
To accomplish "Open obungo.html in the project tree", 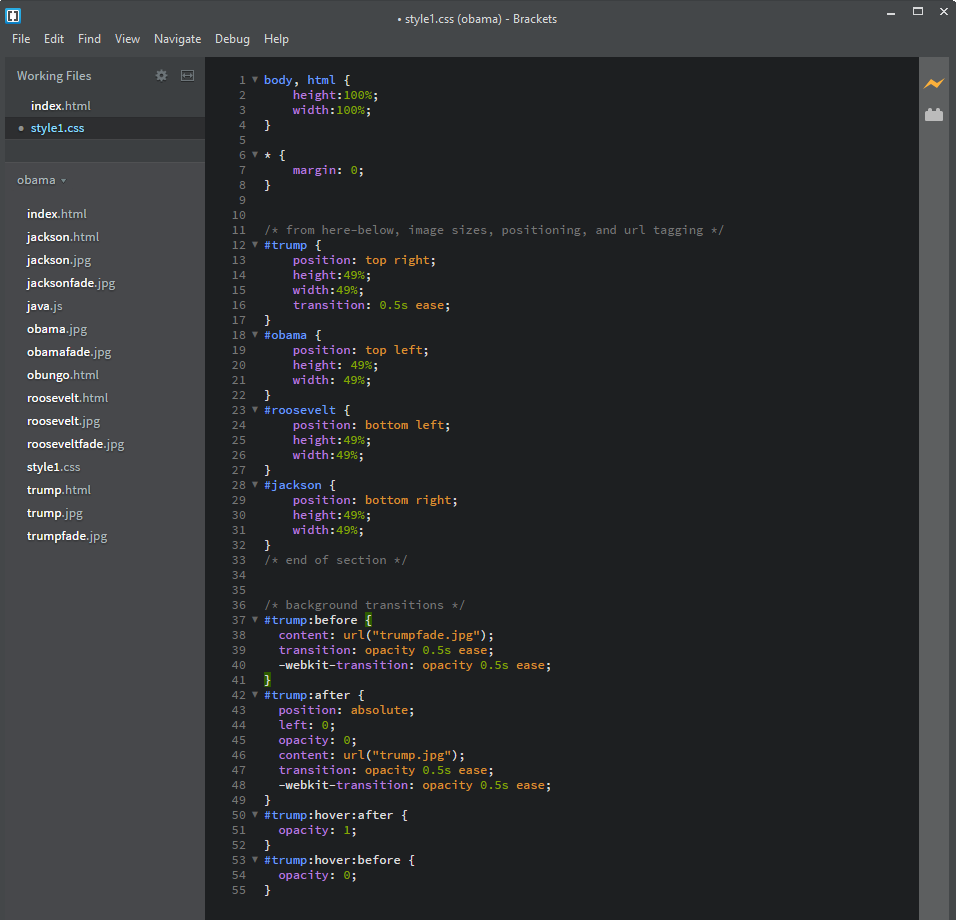I will point(63,375).
